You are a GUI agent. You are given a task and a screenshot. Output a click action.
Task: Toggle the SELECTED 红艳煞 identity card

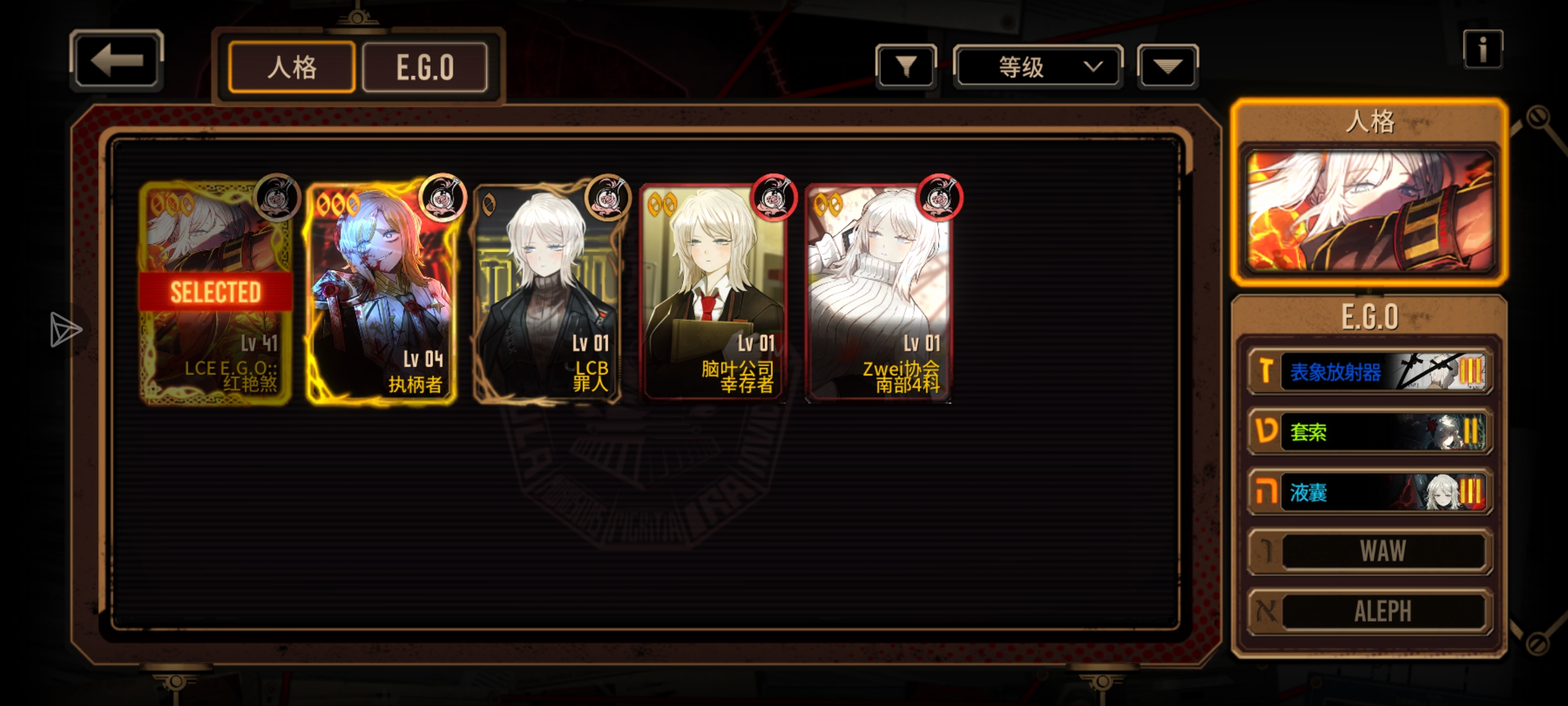215,293
